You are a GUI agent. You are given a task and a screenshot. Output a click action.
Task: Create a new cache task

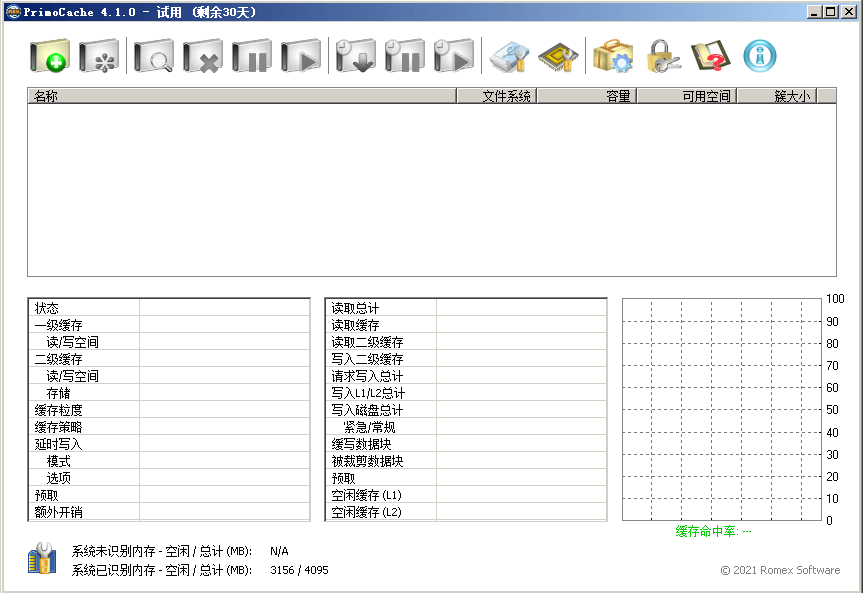[49, 56]
